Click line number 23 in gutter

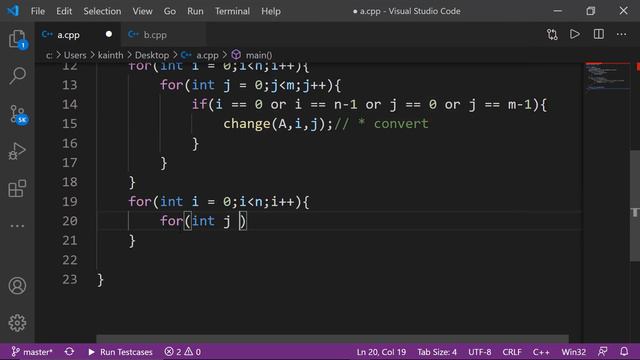[69, 279]
